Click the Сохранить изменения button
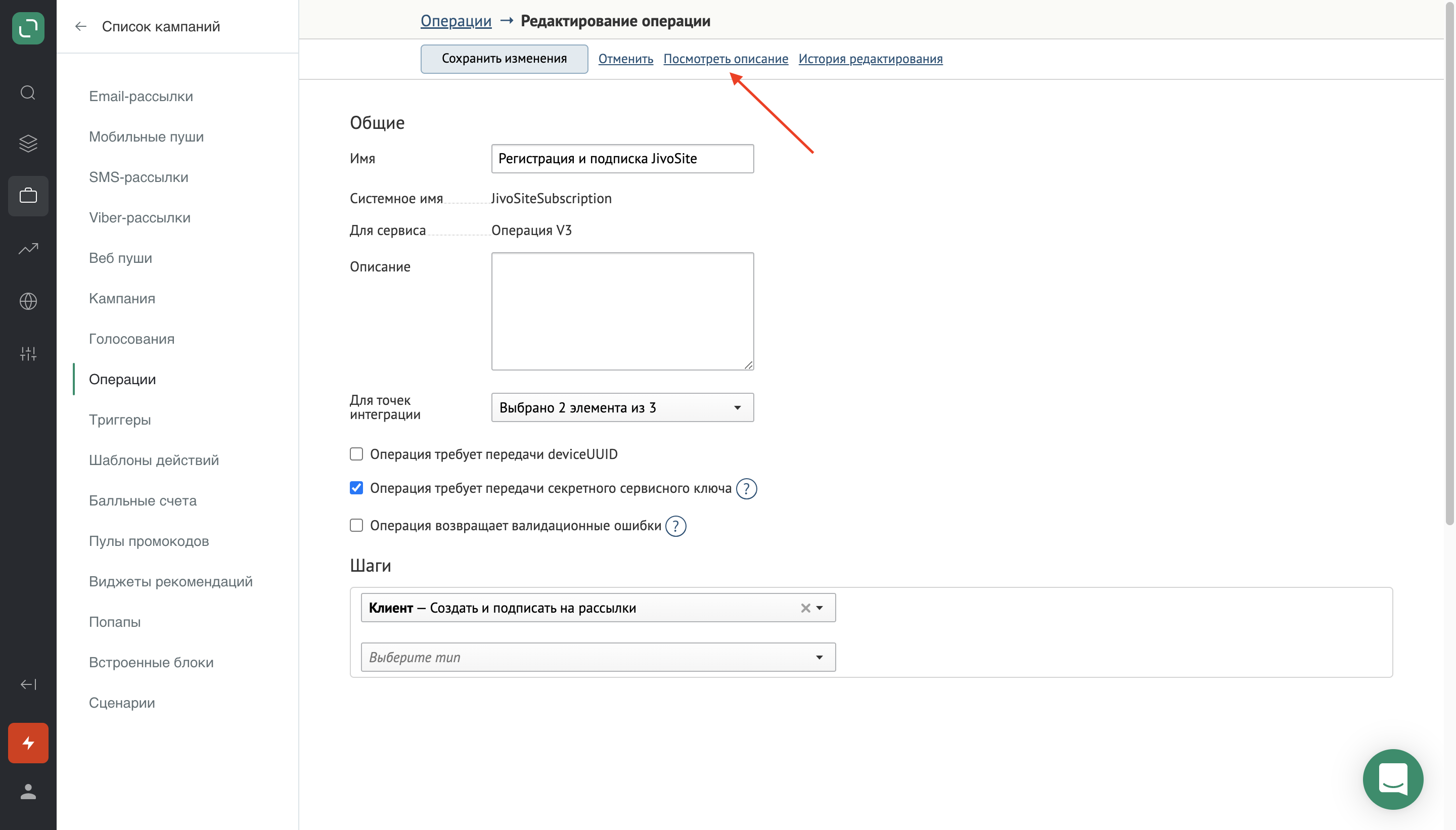The height and width of the screenshot is (830, 1456). click(504, 59)
